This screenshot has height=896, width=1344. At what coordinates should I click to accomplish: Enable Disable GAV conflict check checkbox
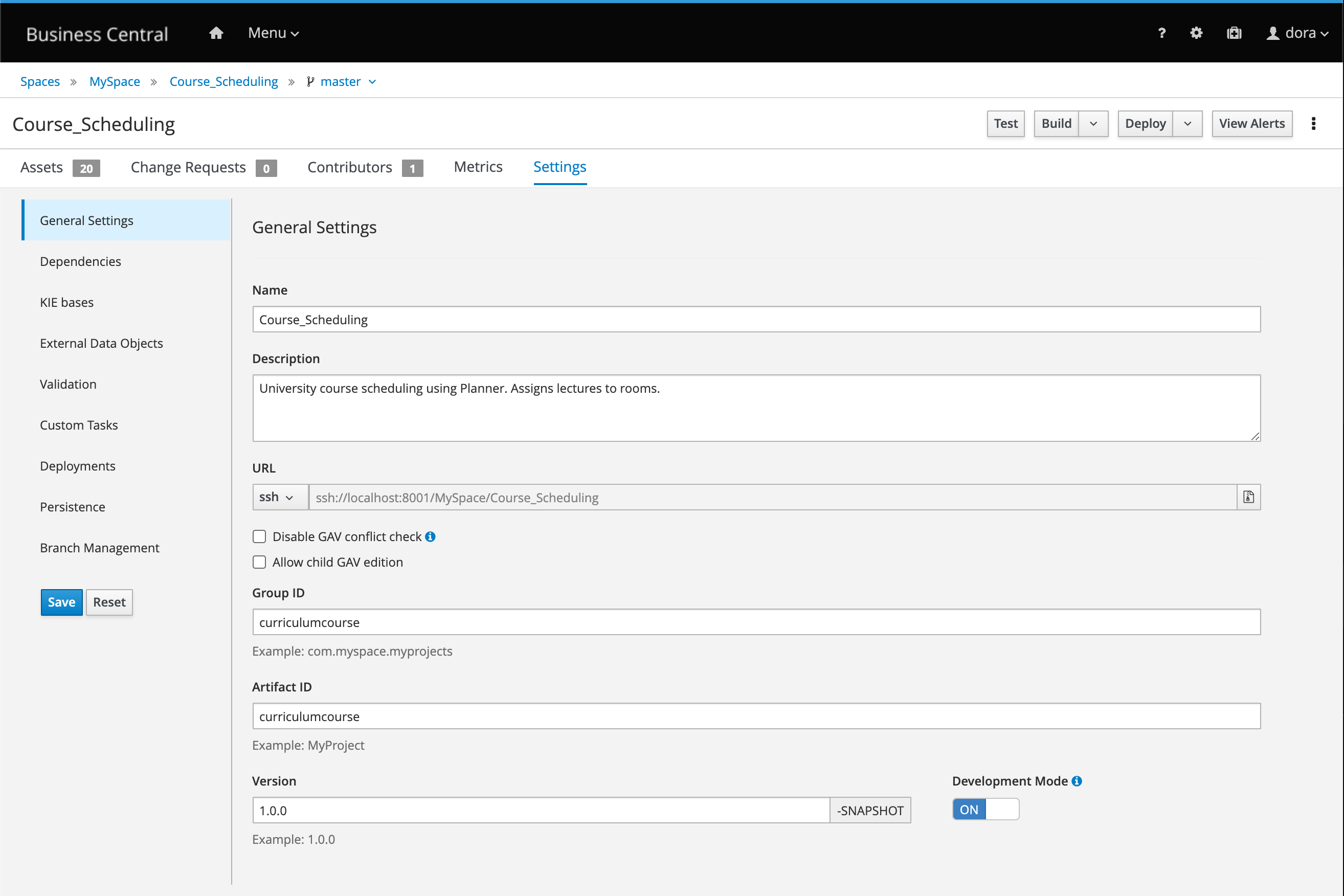coord(259,536)
